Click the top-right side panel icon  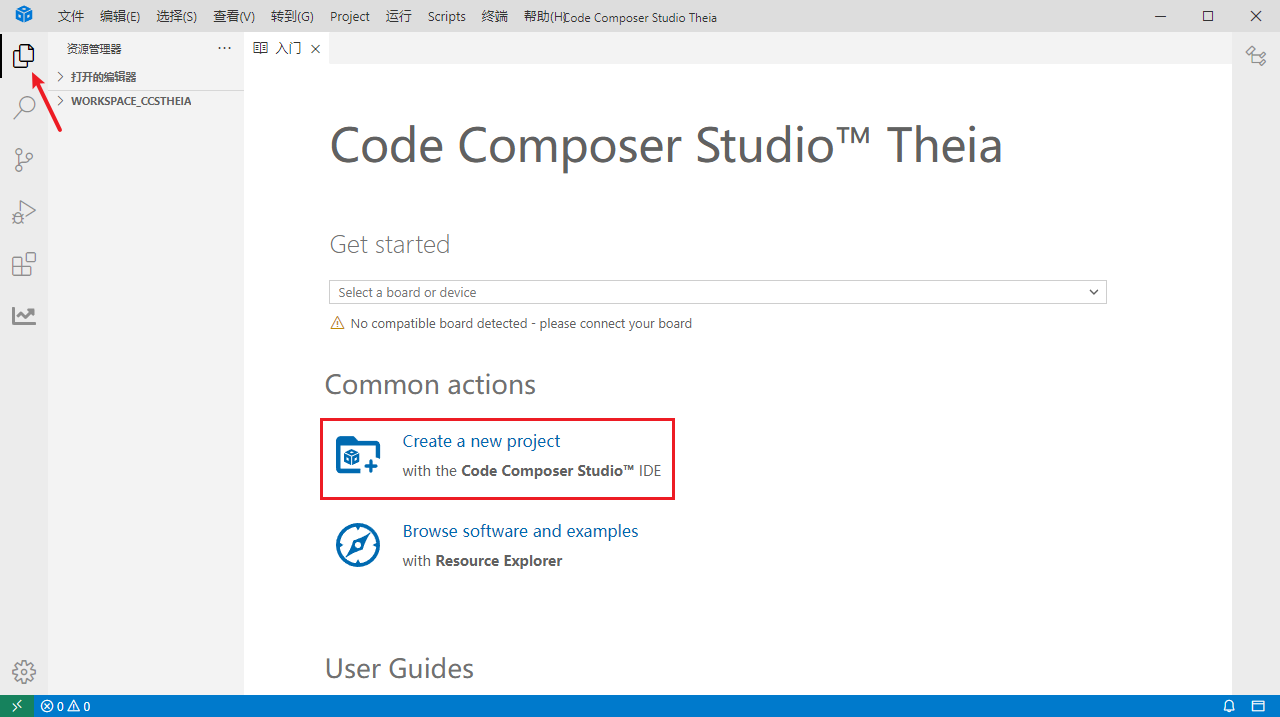pyautogui.click(x=1255, y=56)
